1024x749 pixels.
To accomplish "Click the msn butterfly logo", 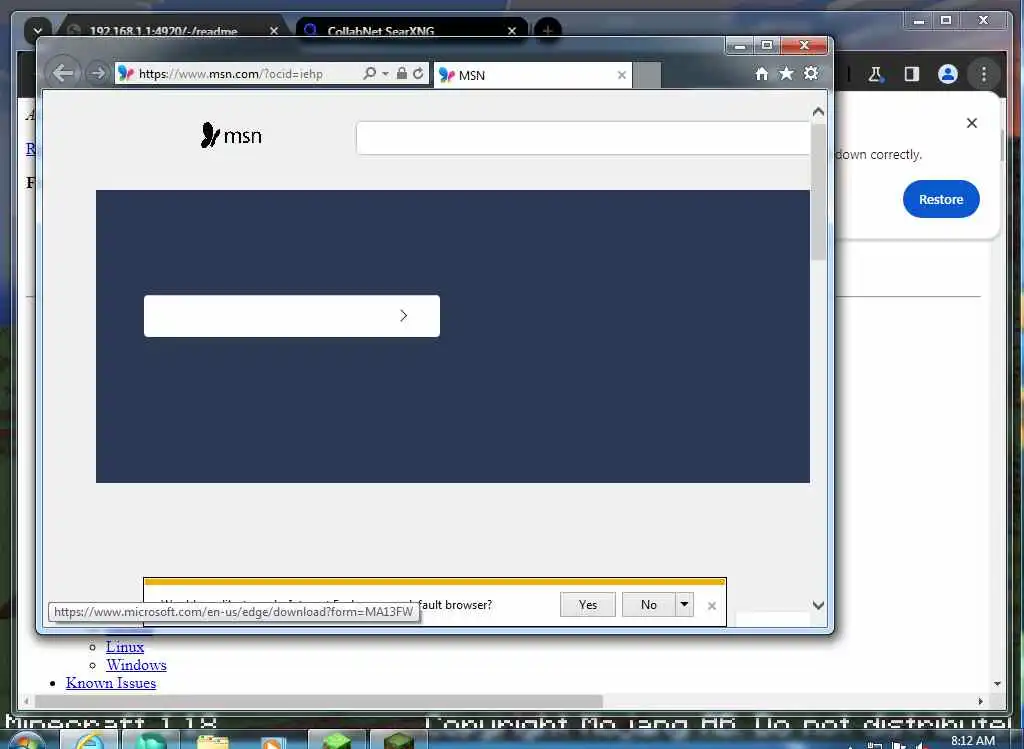I will pos(231,136).
